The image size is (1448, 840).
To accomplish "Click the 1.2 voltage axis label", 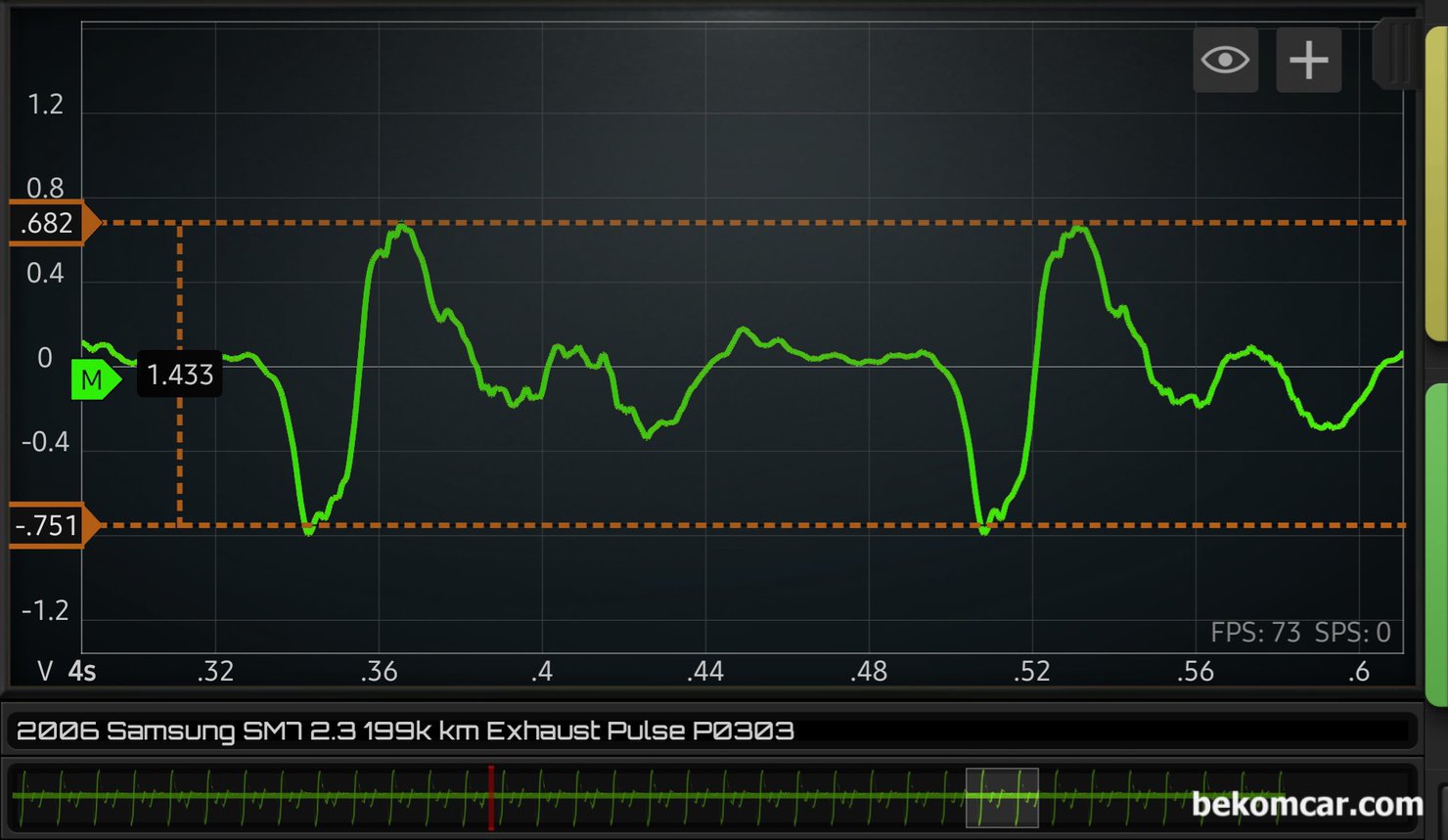I will [x=45, y=105].
